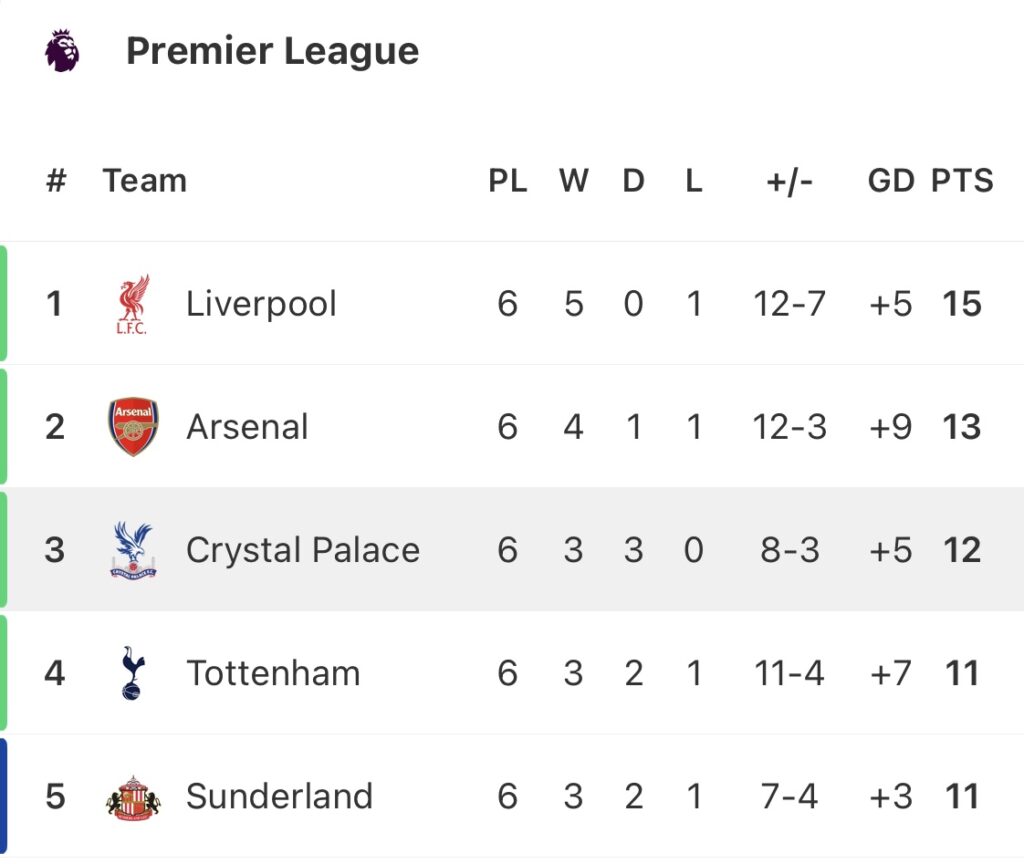Sort table by GD column header
Image resolution: width=1024 pixels, height=864 pixels.
pyautogui.click(x=890, y=181)
